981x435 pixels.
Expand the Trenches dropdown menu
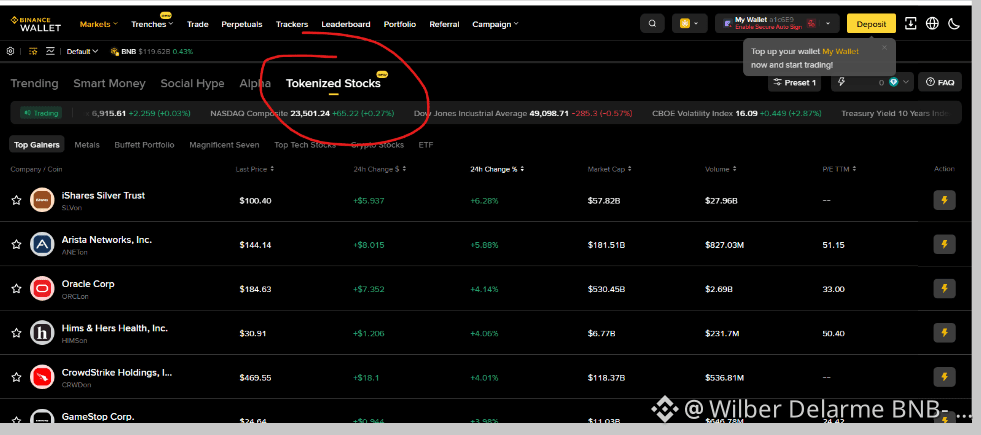click(x=152, y=24)
